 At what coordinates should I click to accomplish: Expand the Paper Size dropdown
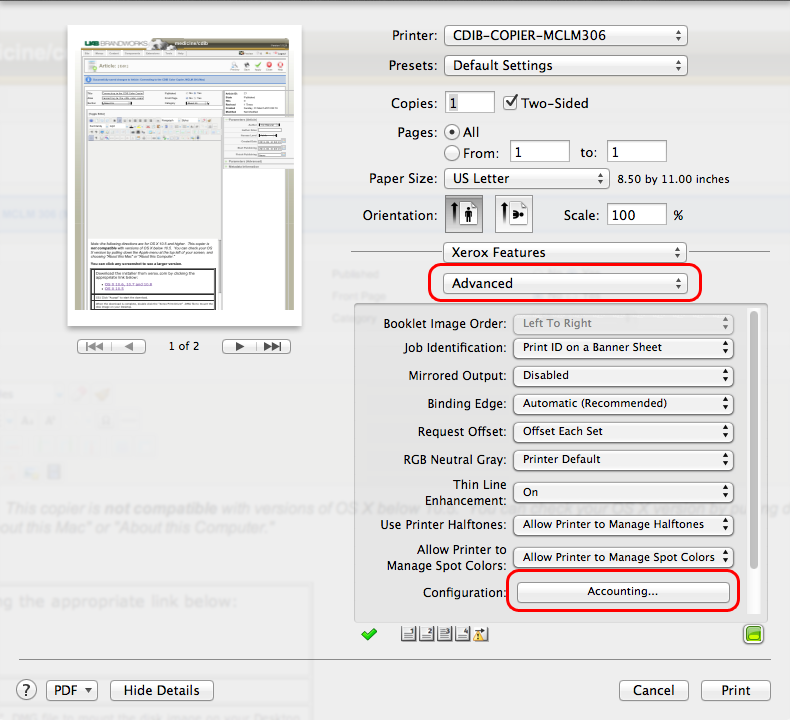pos(526,179)
